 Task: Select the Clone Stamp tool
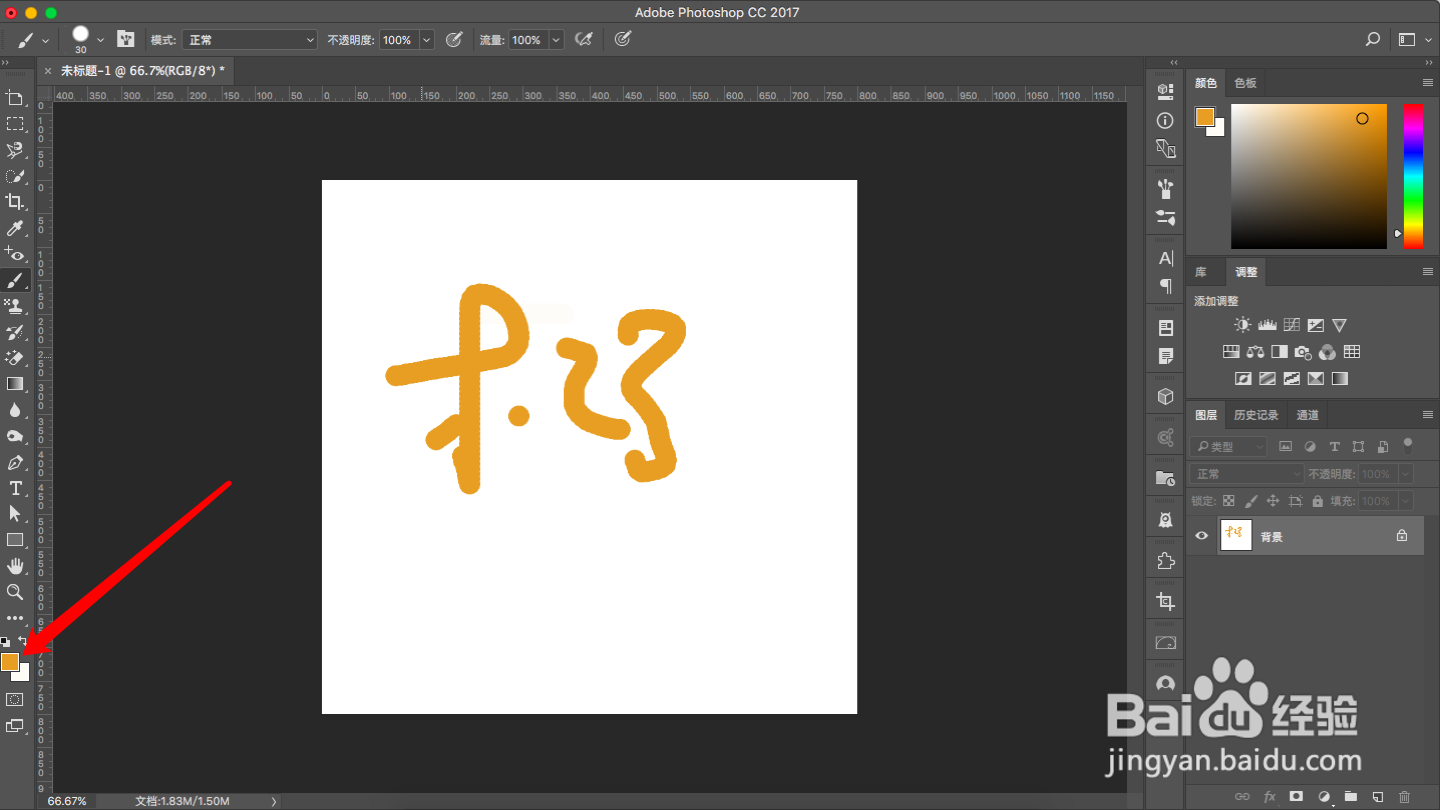pyautogui.click(x=15, y=306)
